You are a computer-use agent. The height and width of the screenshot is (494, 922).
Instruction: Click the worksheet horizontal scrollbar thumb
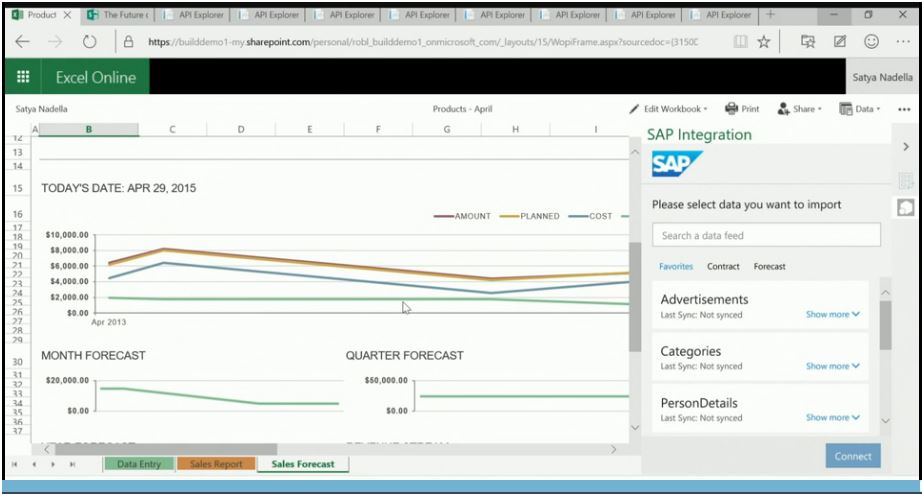point(166,449)
